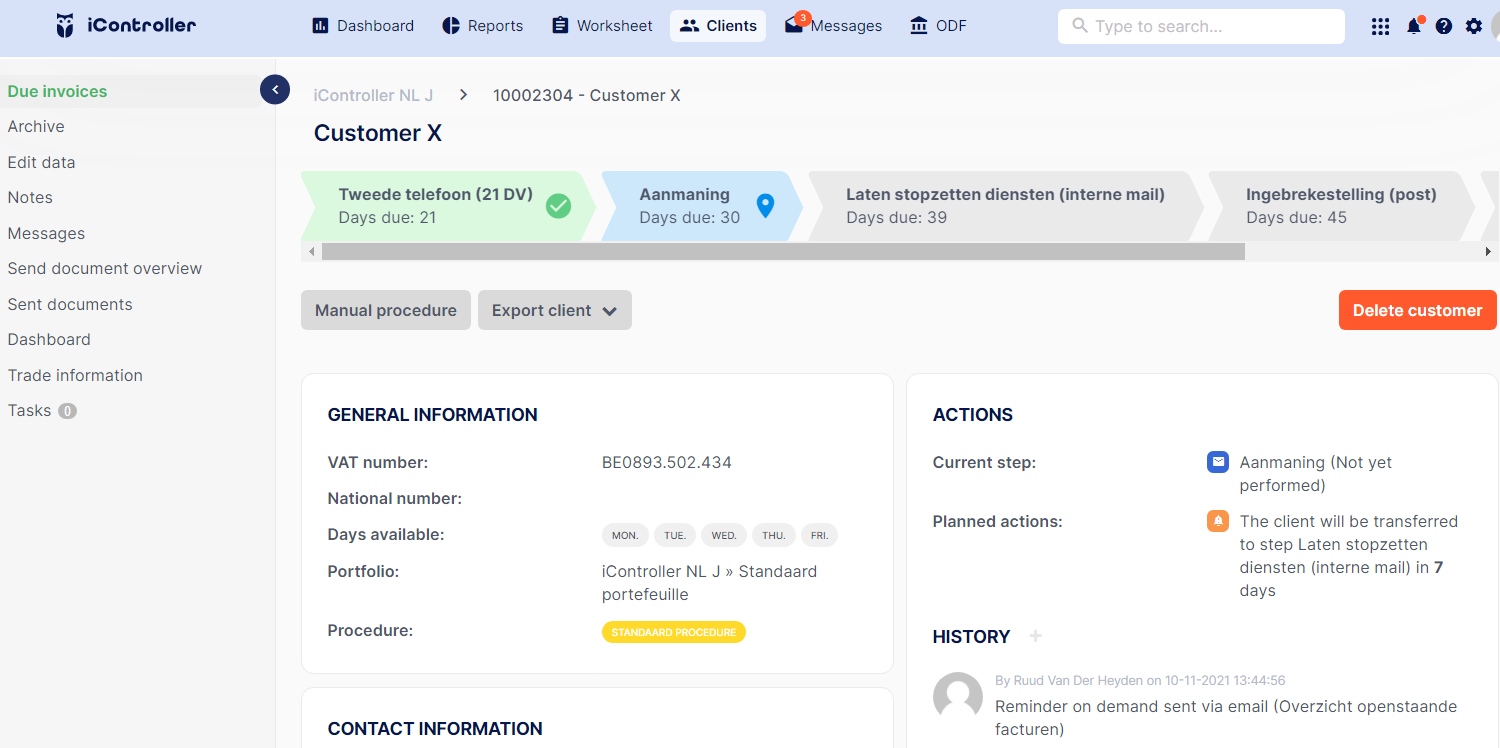
Task: Select the Aanmaning procedure step
Action: click(x=702, y=206)
